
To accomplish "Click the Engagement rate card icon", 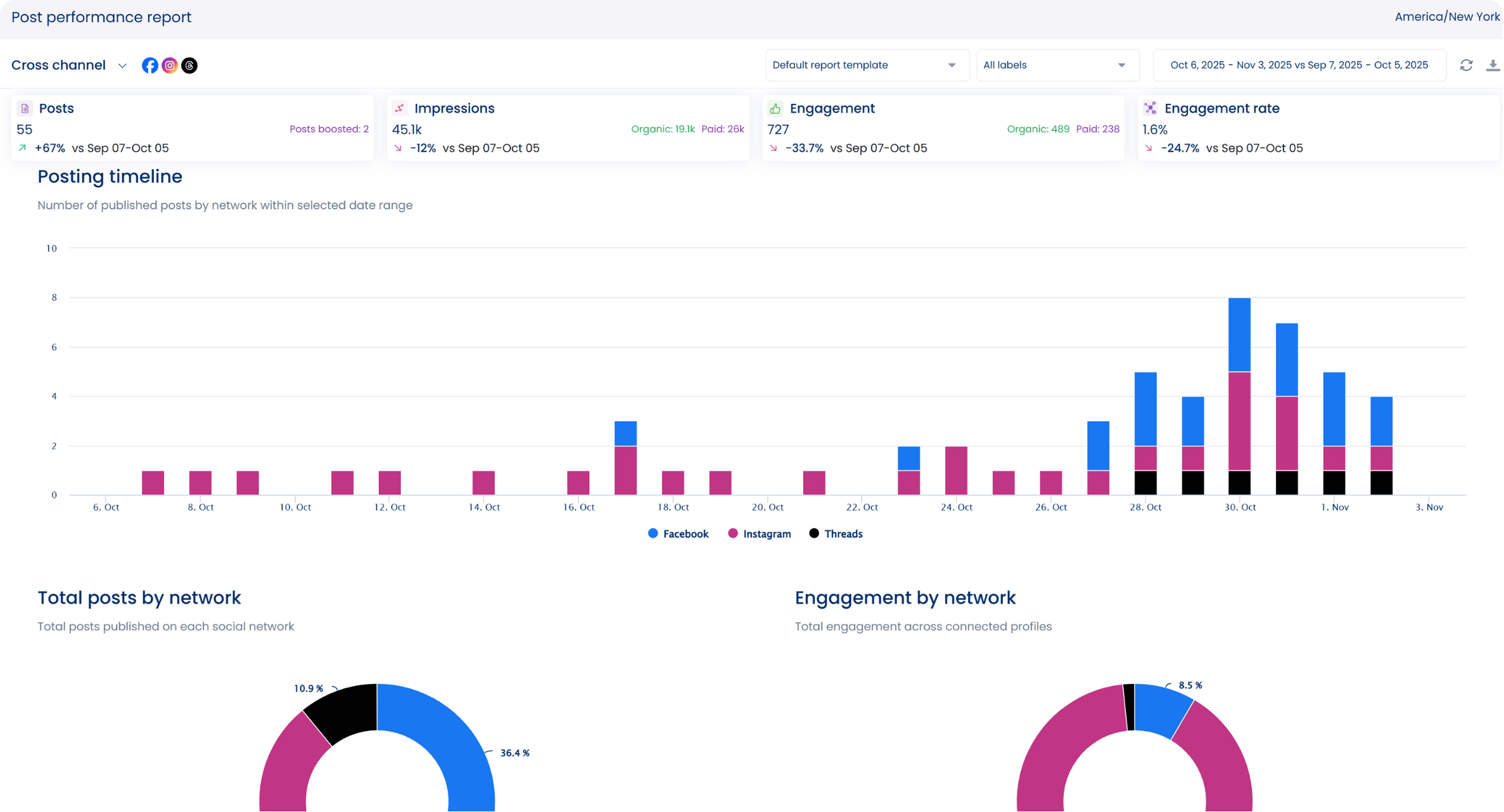I will click(x=1150, y=108).
